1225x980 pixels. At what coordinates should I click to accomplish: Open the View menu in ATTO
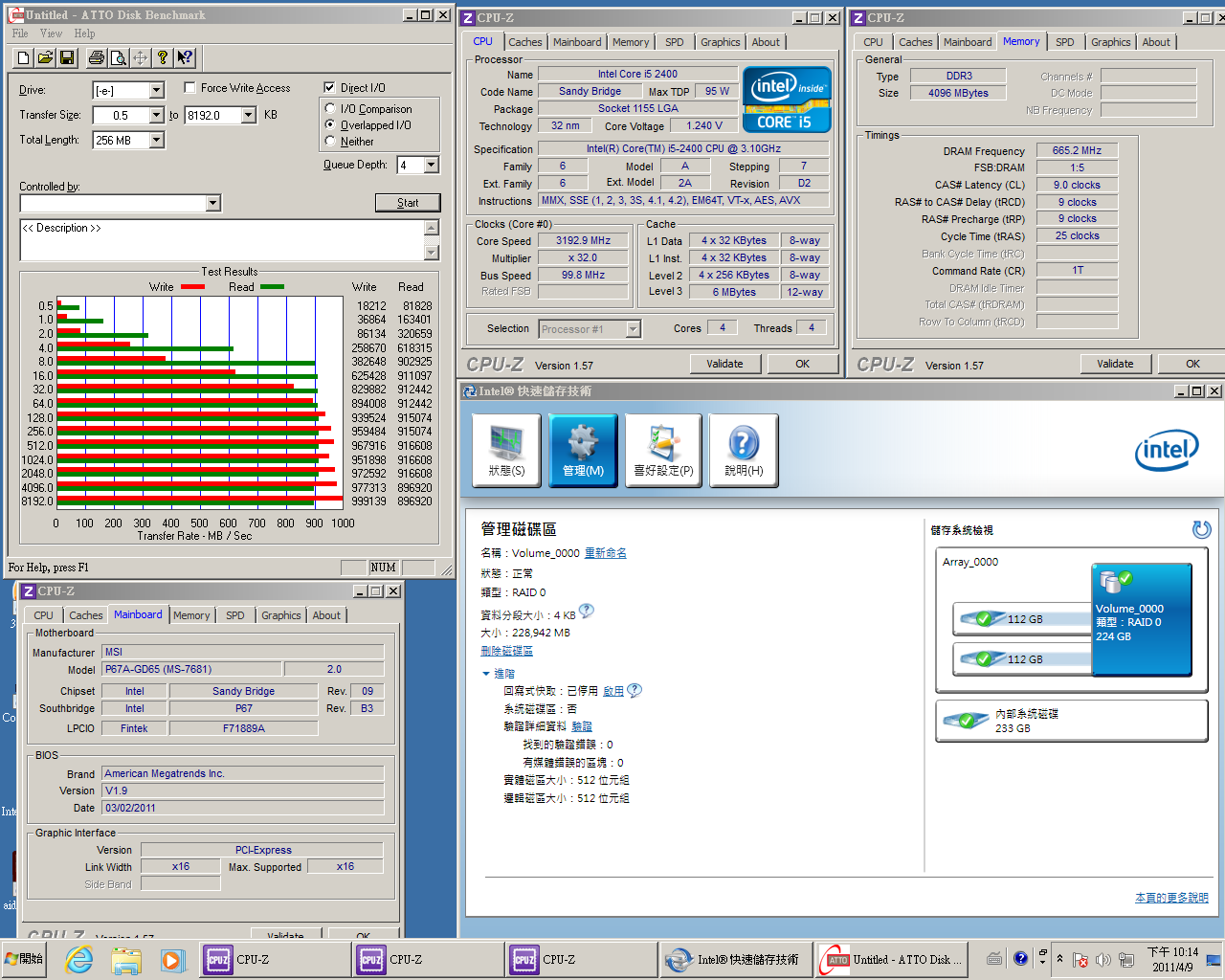click(51, 33)
